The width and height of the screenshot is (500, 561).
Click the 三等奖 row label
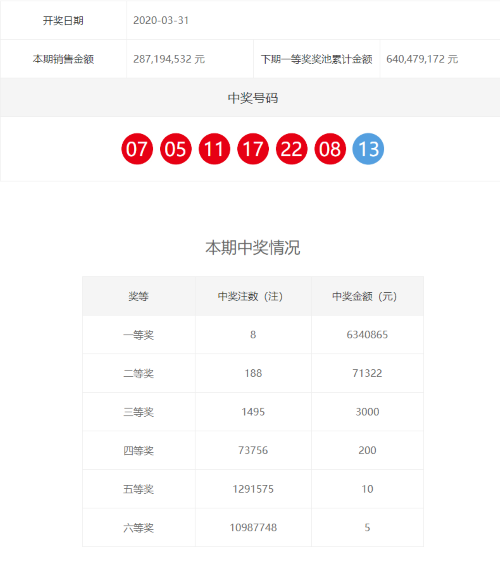[138, 412]
